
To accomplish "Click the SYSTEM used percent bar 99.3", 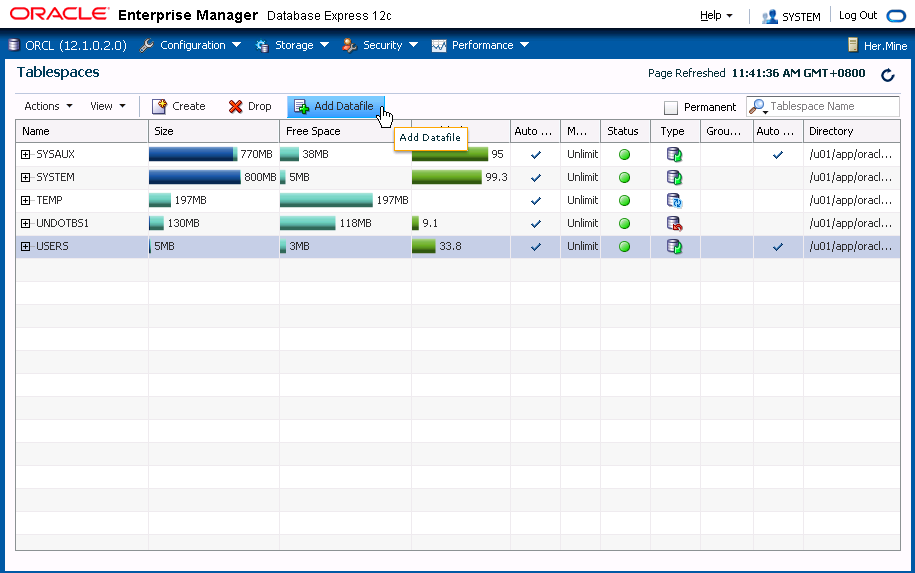I will [x=447, y=177].
